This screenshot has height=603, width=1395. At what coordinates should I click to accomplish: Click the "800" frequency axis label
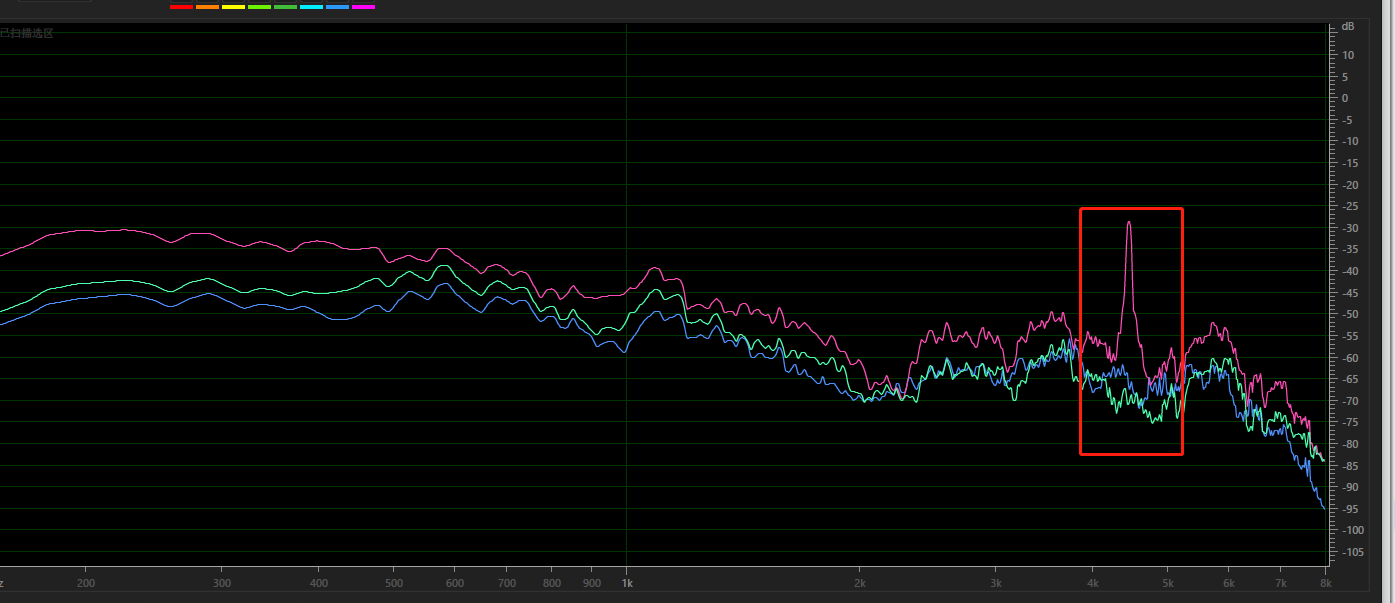(552, 583)
